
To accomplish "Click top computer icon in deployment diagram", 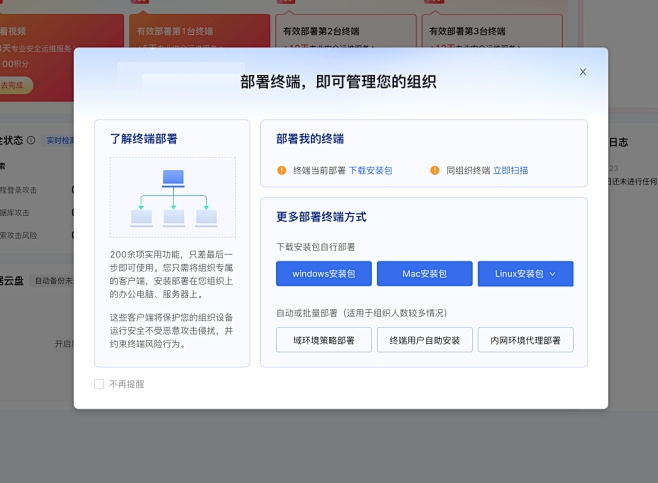I will (x=174, y=178).
